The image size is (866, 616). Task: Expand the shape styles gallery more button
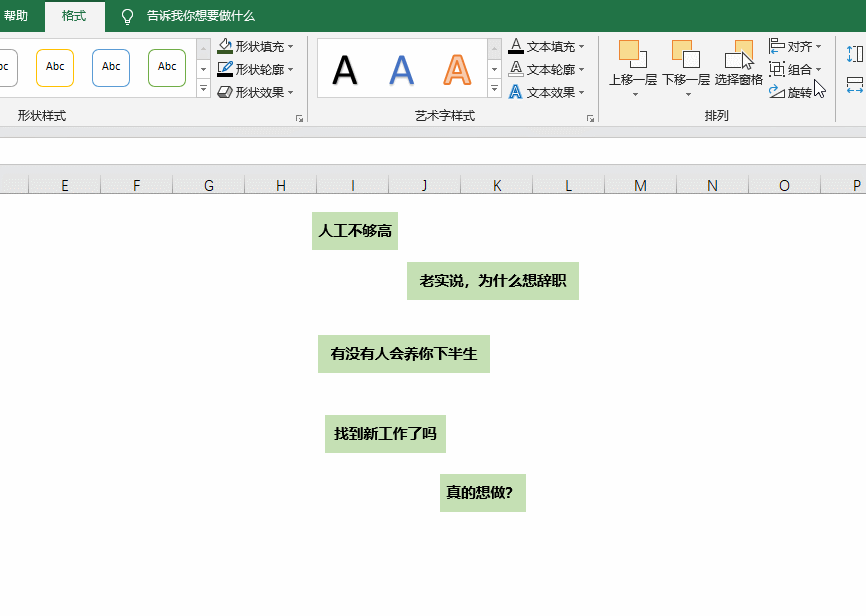pos(203,90)
